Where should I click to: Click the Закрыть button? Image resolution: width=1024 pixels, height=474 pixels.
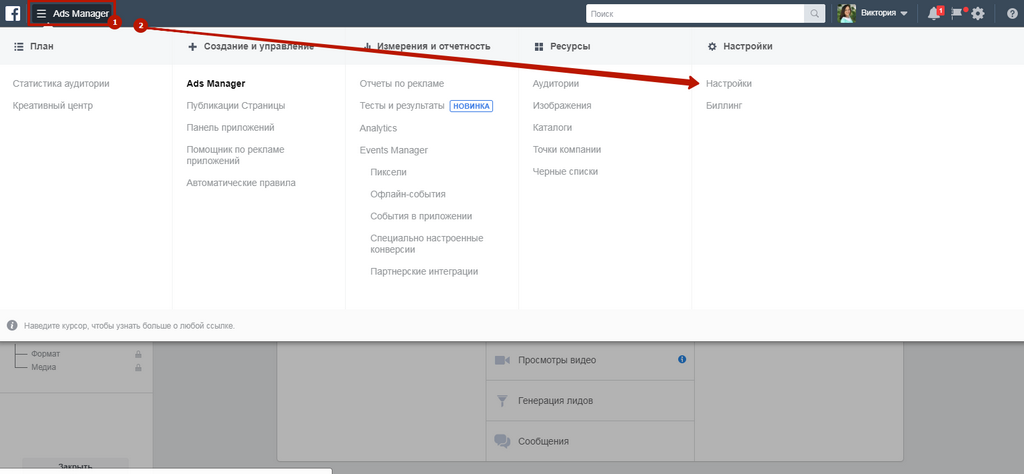(x=75, y=466)
